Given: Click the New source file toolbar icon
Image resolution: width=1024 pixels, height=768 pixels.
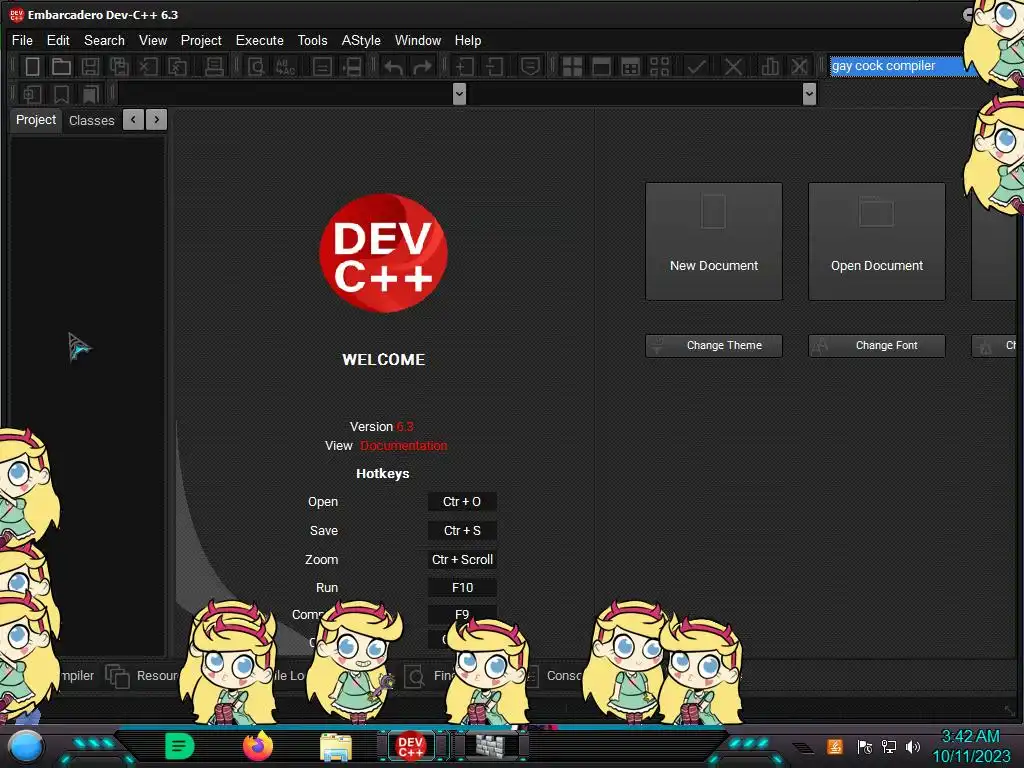Looking at the screenshot, I should (x=32, y=67).
